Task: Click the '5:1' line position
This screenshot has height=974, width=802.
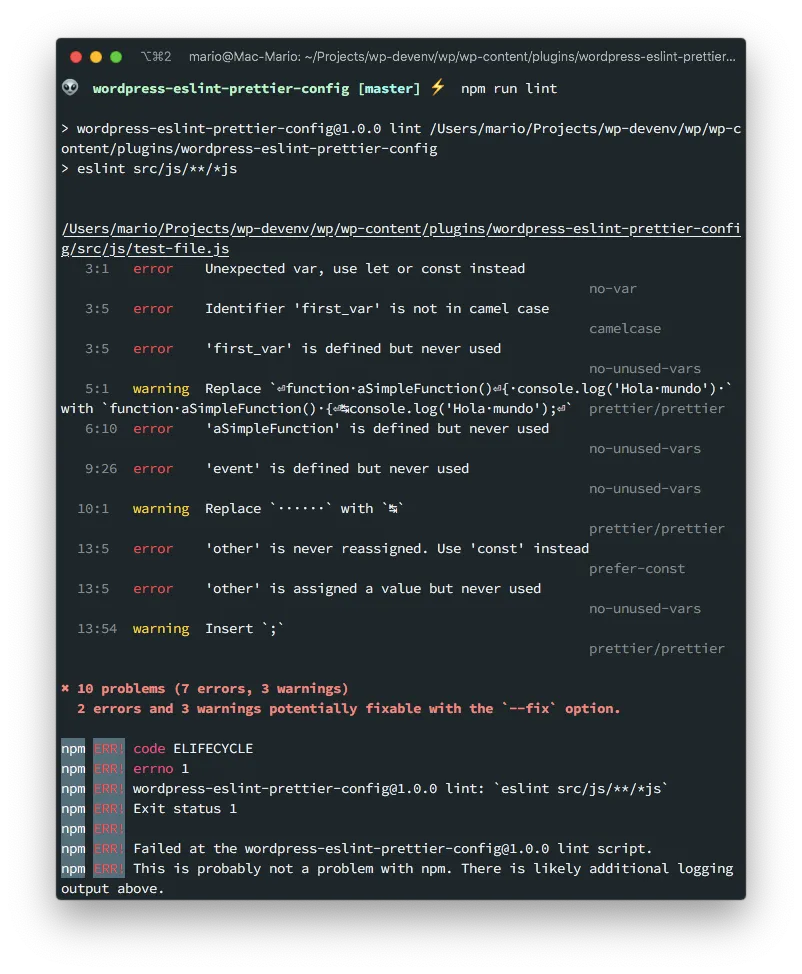Action: click(97, 389)
